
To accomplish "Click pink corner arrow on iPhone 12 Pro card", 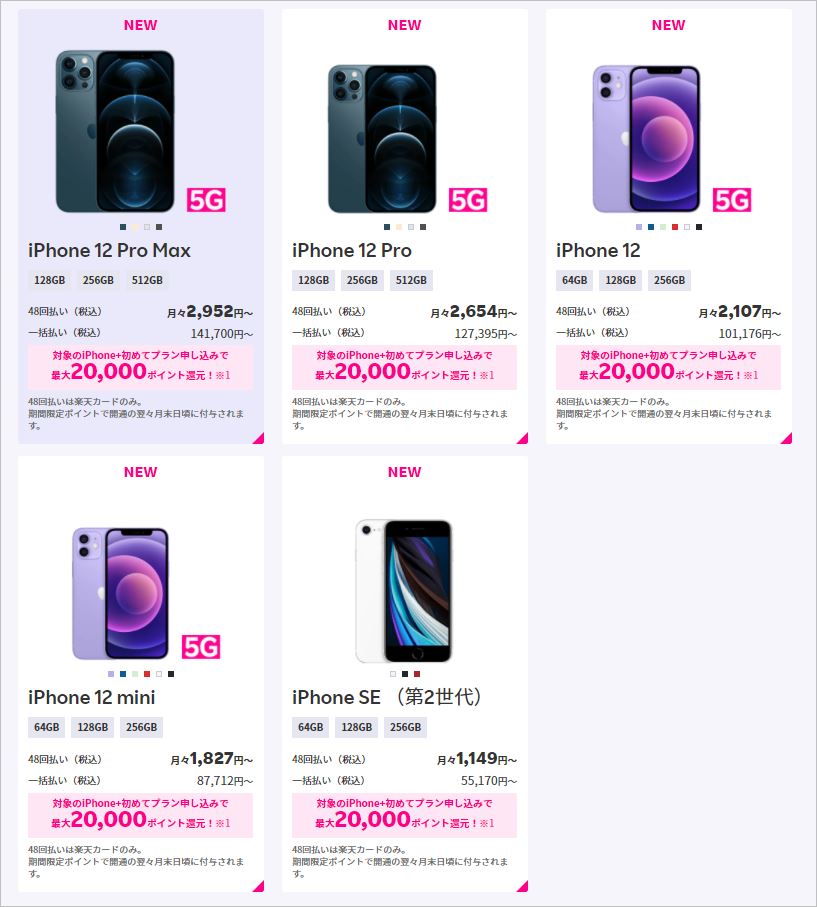I will 522,437.
